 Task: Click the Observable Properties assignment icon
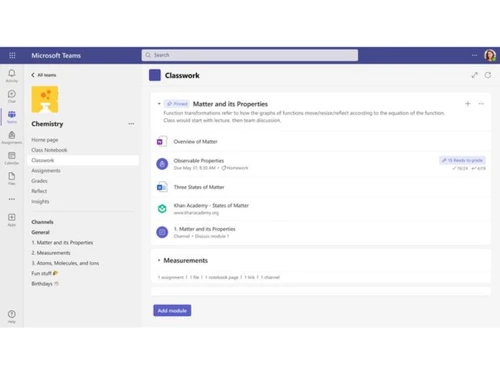pos(162,164)
